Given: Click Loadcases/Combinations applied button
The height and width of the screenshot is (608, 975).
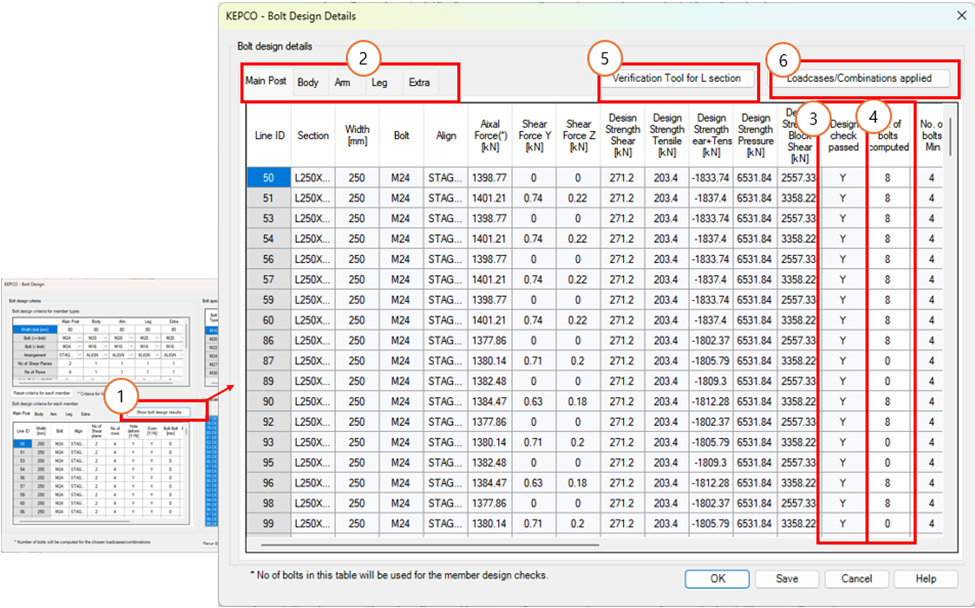Looking at the screenshot, I should coord(859,78).
